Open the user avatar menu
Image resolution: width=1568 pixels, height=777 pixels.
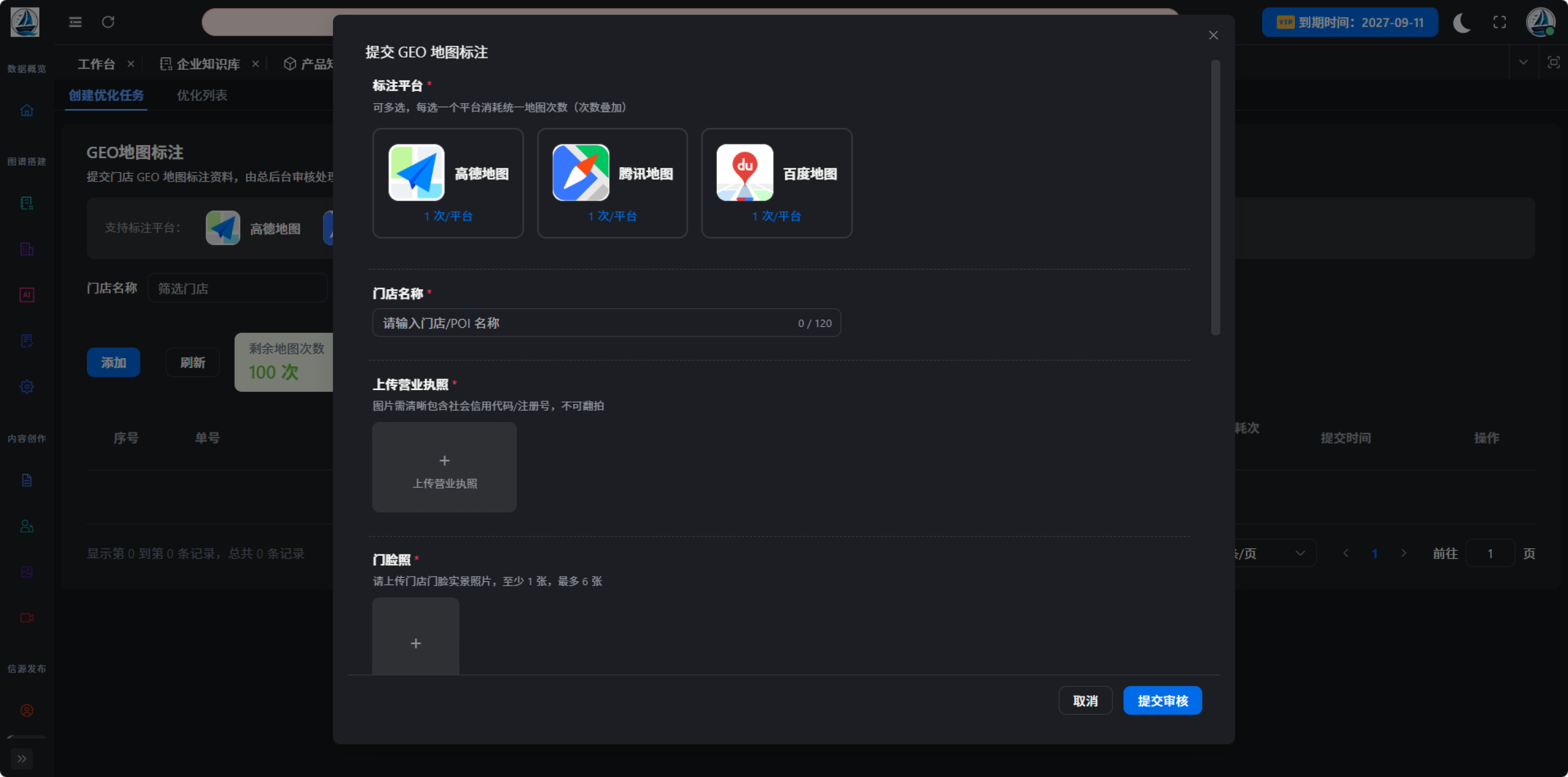coord(1540,22)
